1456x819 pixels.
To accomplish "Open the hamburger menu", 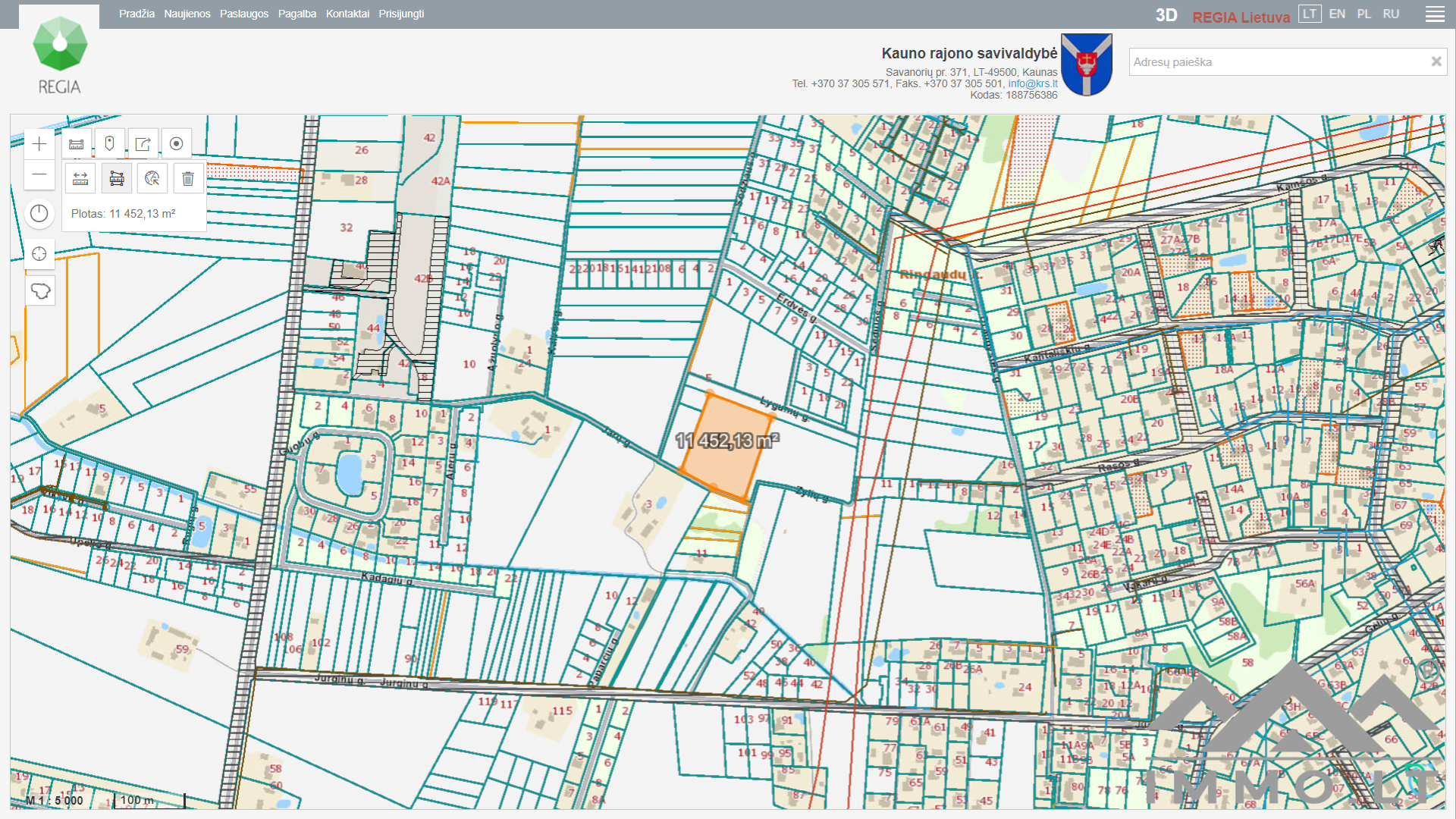I will click(1435, 14).
